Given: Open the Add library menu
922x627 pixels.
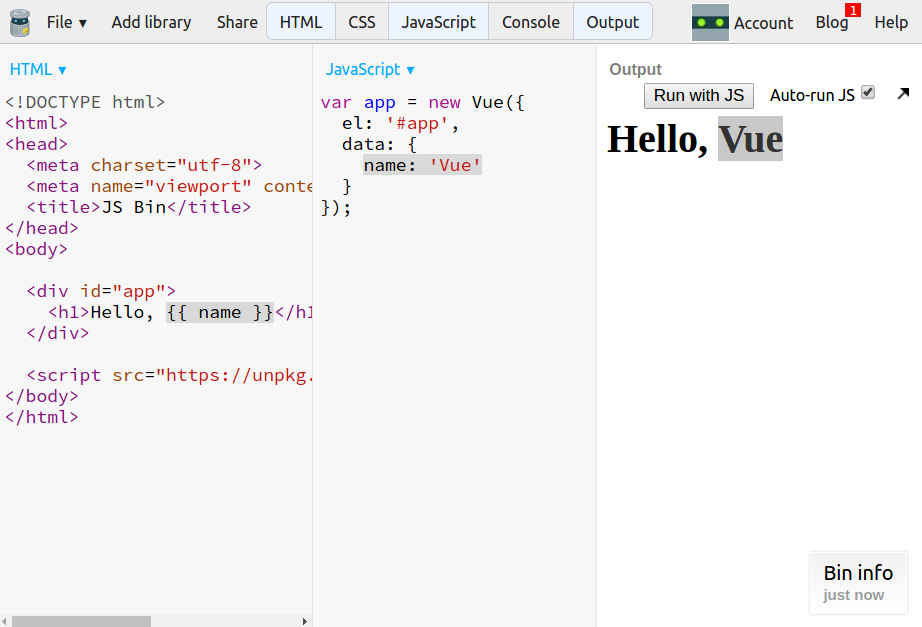Looking at the screenshot, I should coord(151,22).
